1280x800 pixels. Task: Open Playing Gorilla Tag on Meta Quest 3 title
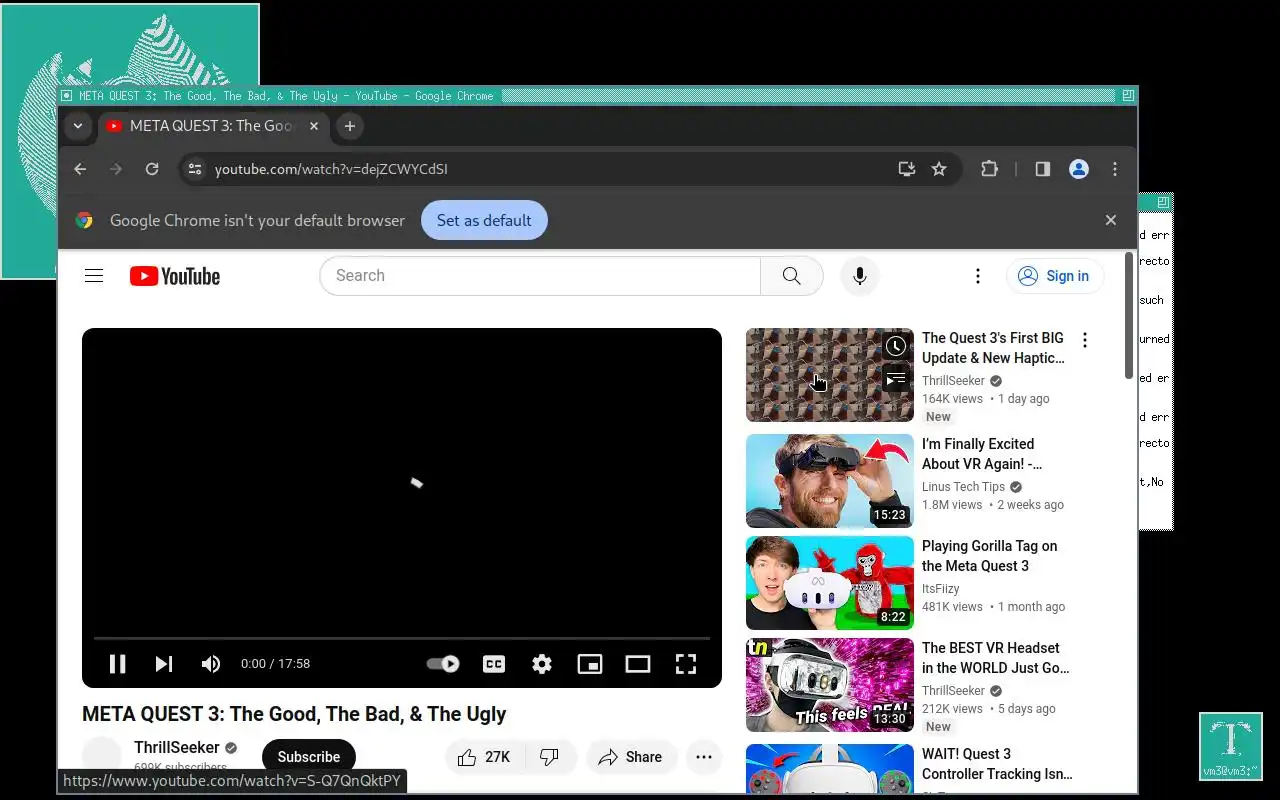coord(989,556)
